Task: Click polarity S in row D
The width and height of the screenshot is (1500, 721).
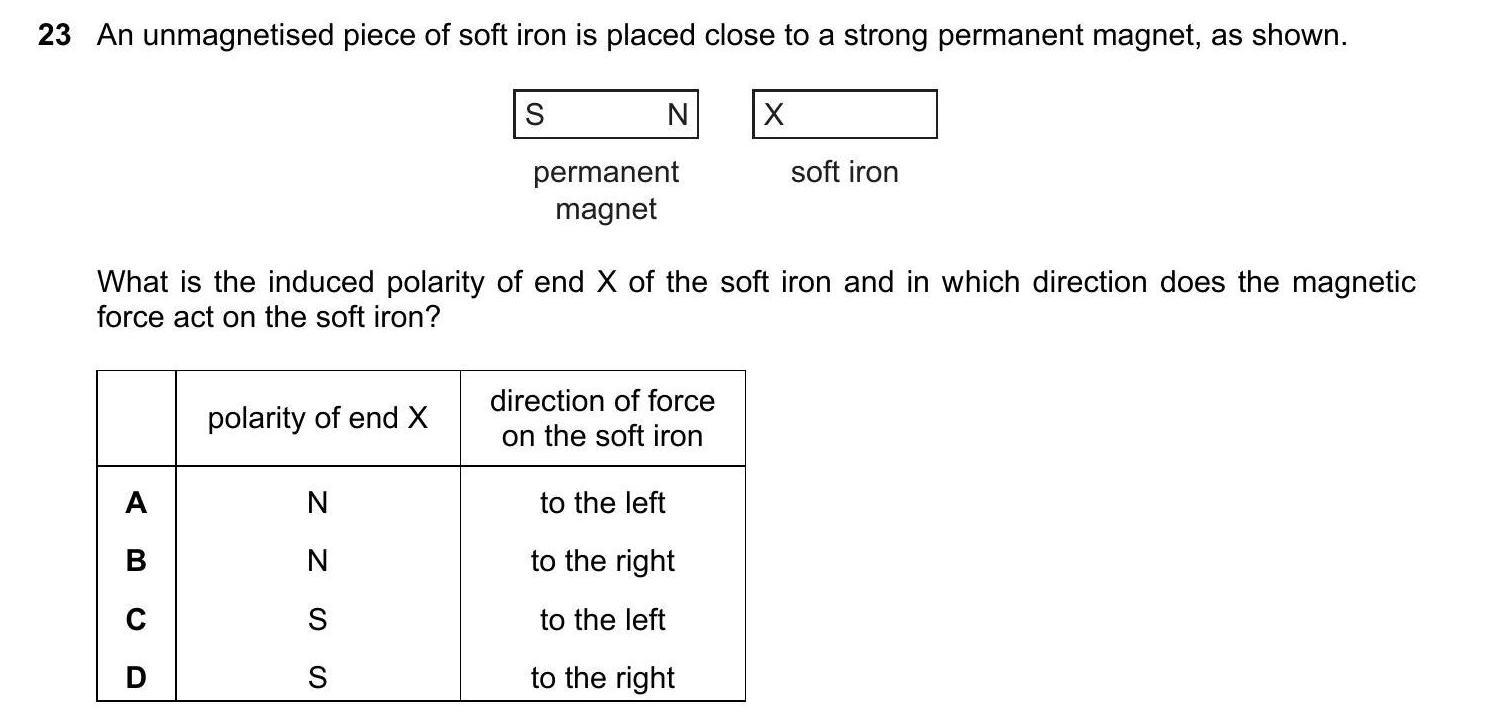Action: click(317, 678)
